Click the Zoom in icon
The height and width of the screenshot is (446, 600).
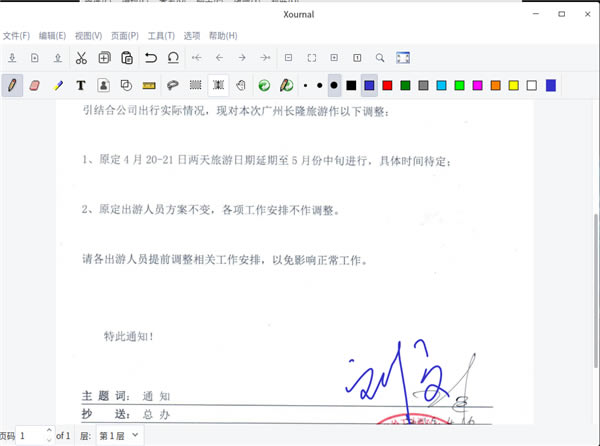(334, 58)
